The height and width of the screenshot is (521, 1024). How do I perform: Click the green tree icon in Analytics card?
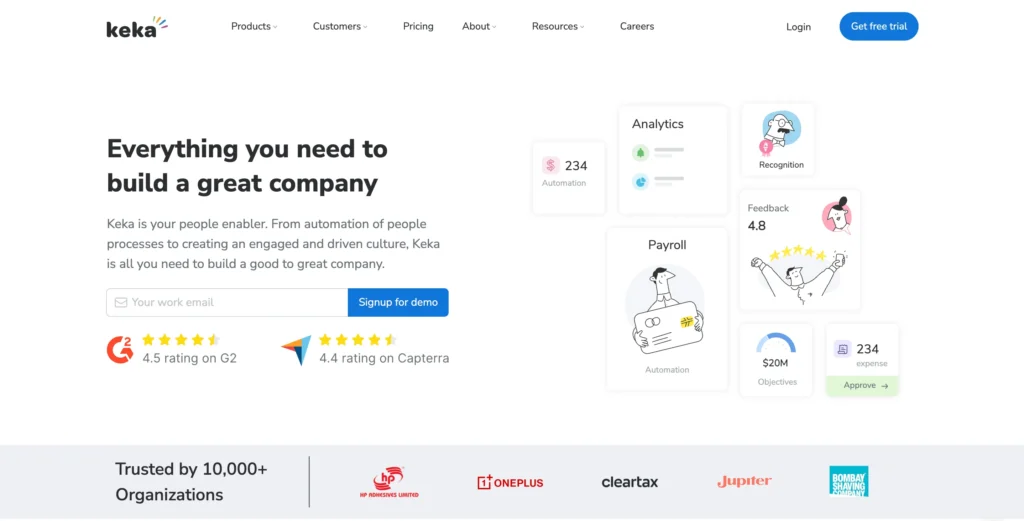click(x=641, y=153)
